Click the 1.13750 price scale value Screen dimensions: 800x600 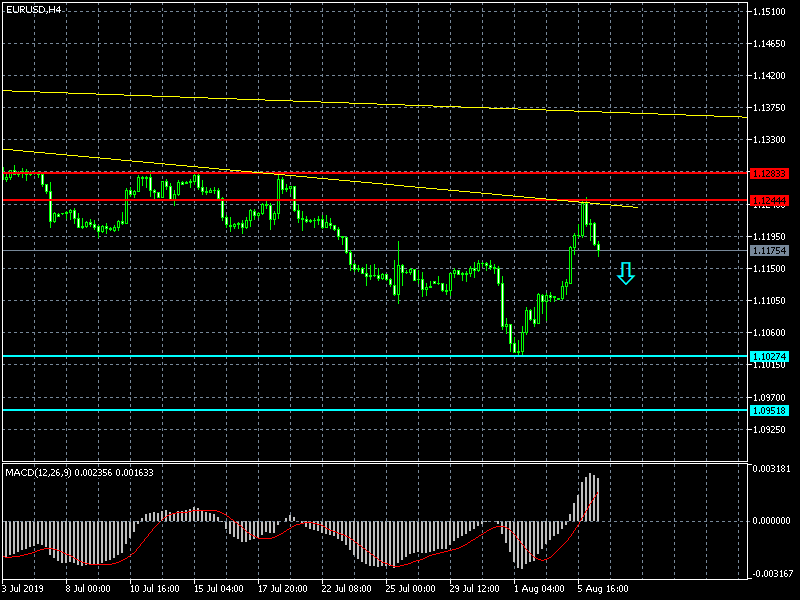(769, 108)
